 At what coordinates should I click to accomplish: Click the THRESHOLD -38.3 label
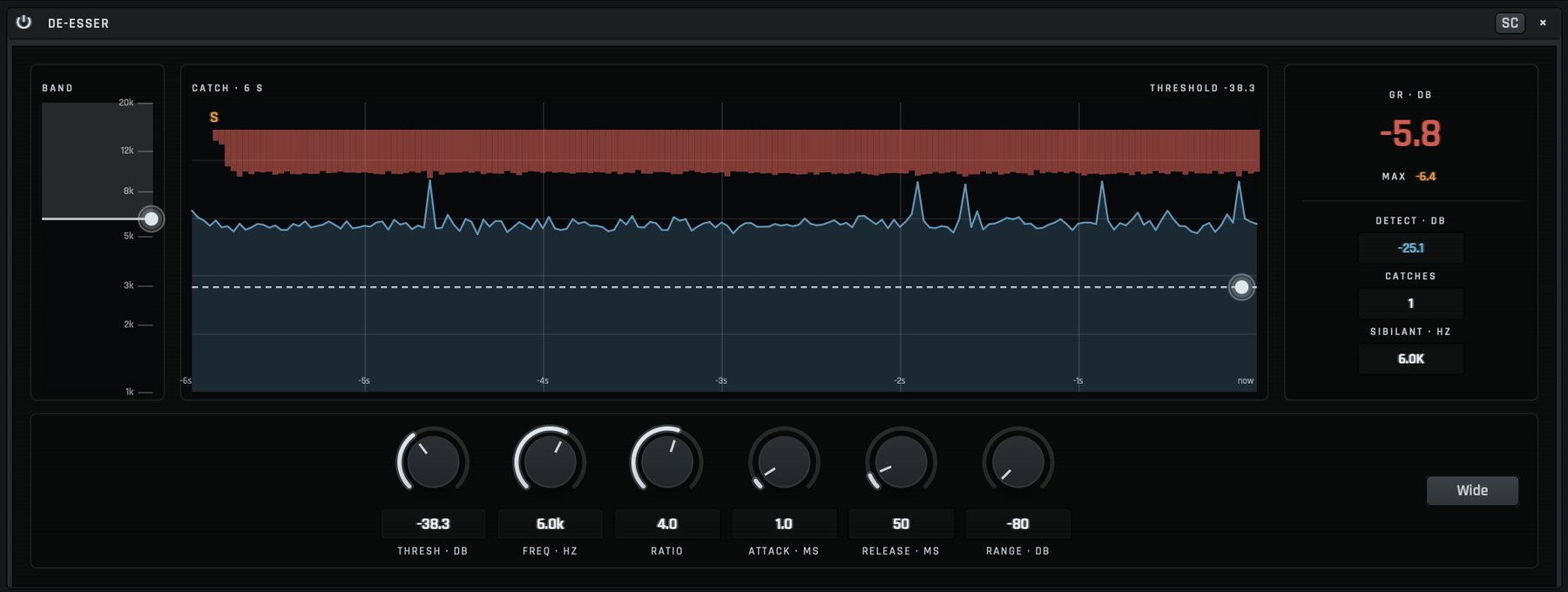click(1202, 88)
